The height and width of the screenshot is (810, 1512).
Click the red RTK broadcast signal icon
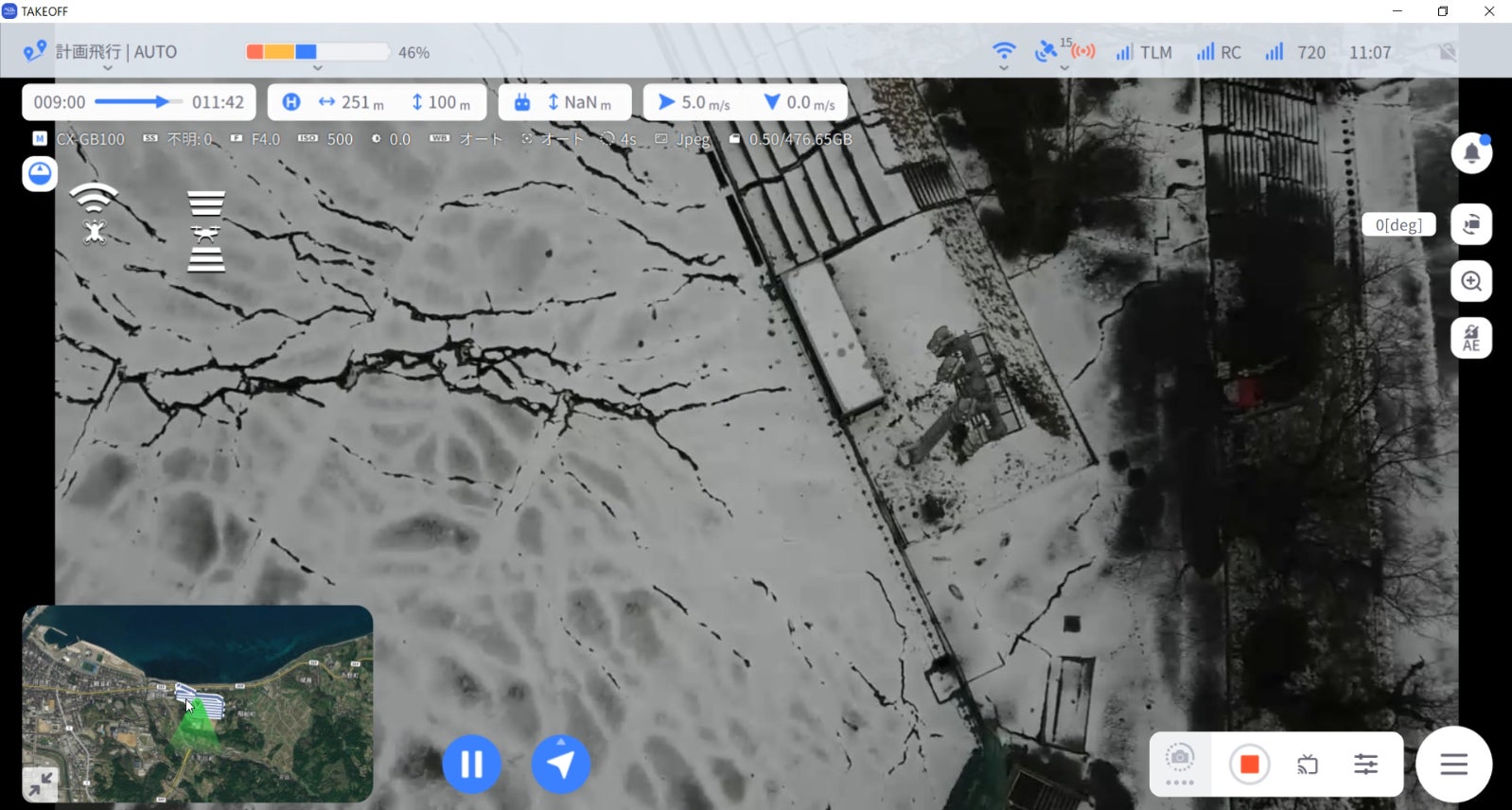(1083, 51)
